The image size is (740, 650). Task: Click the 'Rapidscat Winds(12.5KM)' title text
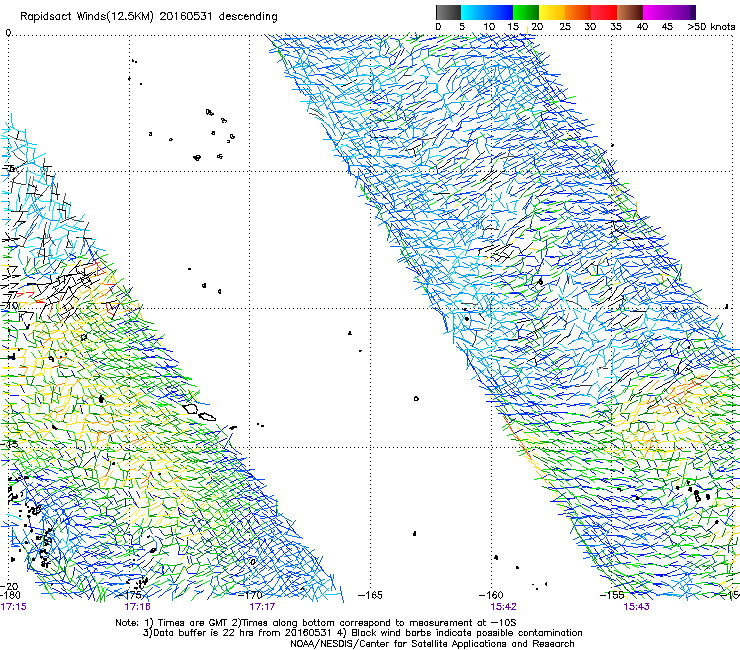tap(87, 17)
